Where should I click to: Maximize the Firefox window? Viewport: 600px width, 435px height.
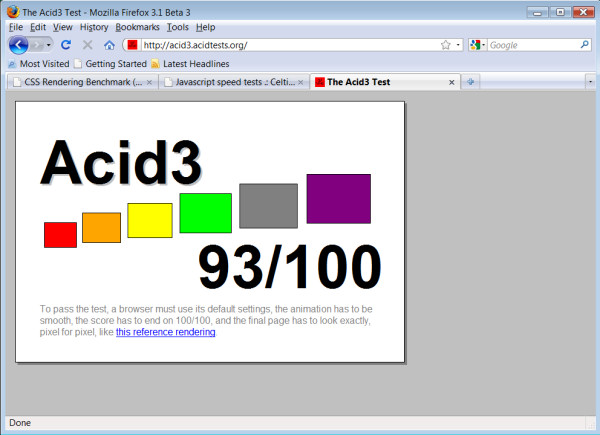coord(560,12)
